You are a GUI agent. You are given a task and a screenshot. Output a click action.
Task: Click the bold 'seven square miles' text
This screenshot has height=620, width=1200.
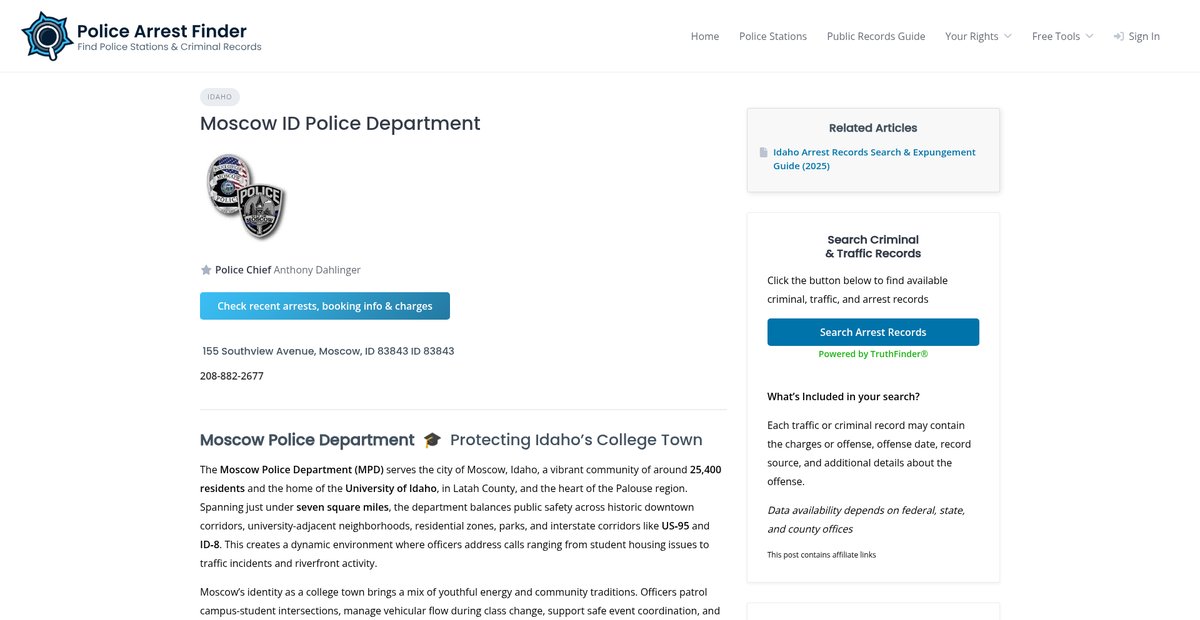pyautogui.click(x=342, y=507)
